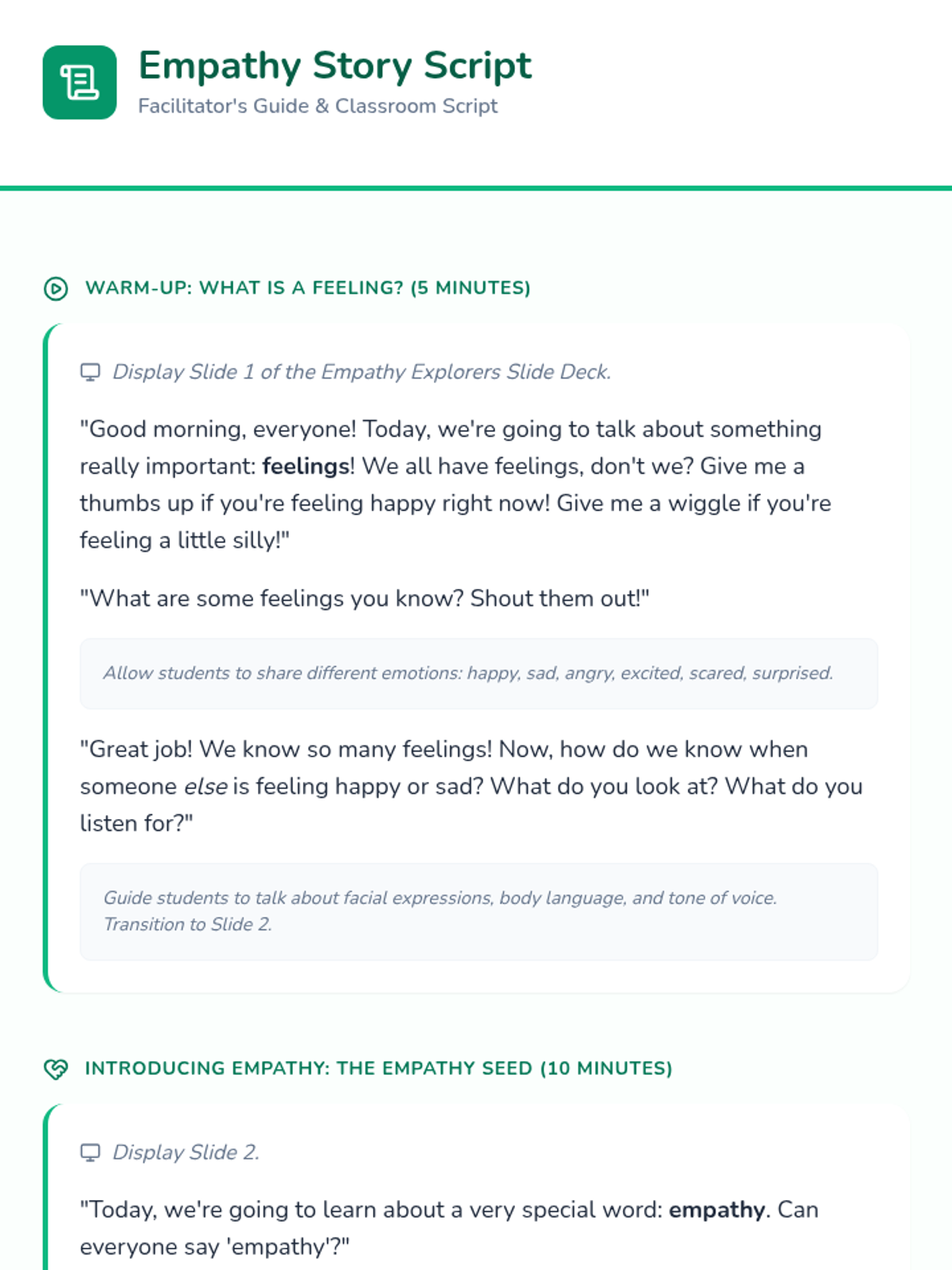Viewport: 952px width, 1270px height.
Task: Click the bold word 'empathy'
Action: (x=716, y=1210)
